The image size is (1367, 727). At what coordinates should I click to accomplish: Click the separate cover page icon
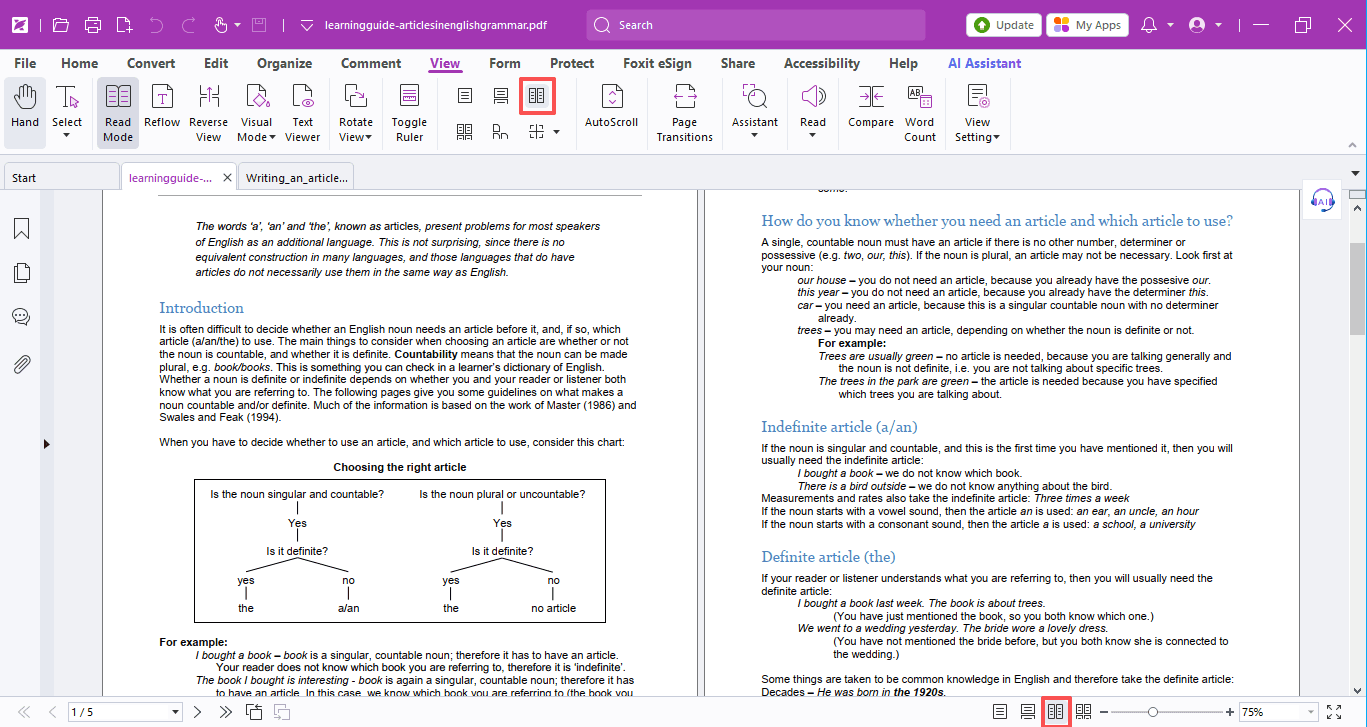click(501, 131)
